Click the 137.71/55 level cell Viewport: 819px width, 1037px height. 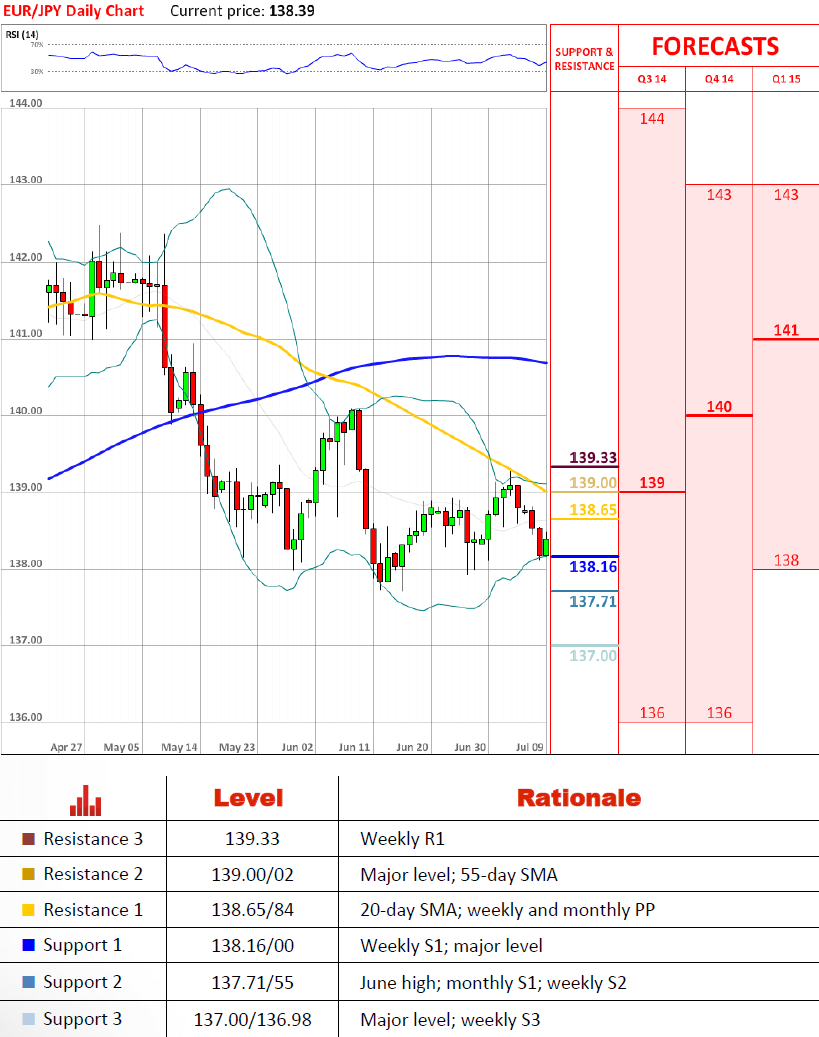pos(252,983)
